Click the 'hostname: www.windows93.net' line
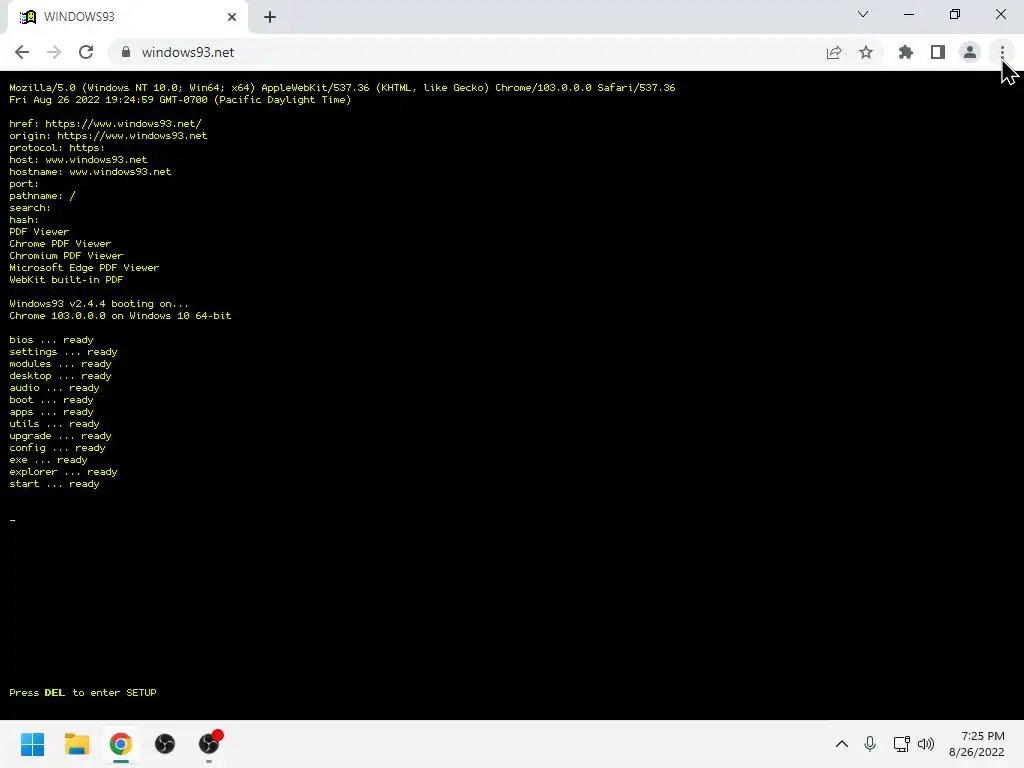The image size is (1024, 768). [x=90, y=172]
